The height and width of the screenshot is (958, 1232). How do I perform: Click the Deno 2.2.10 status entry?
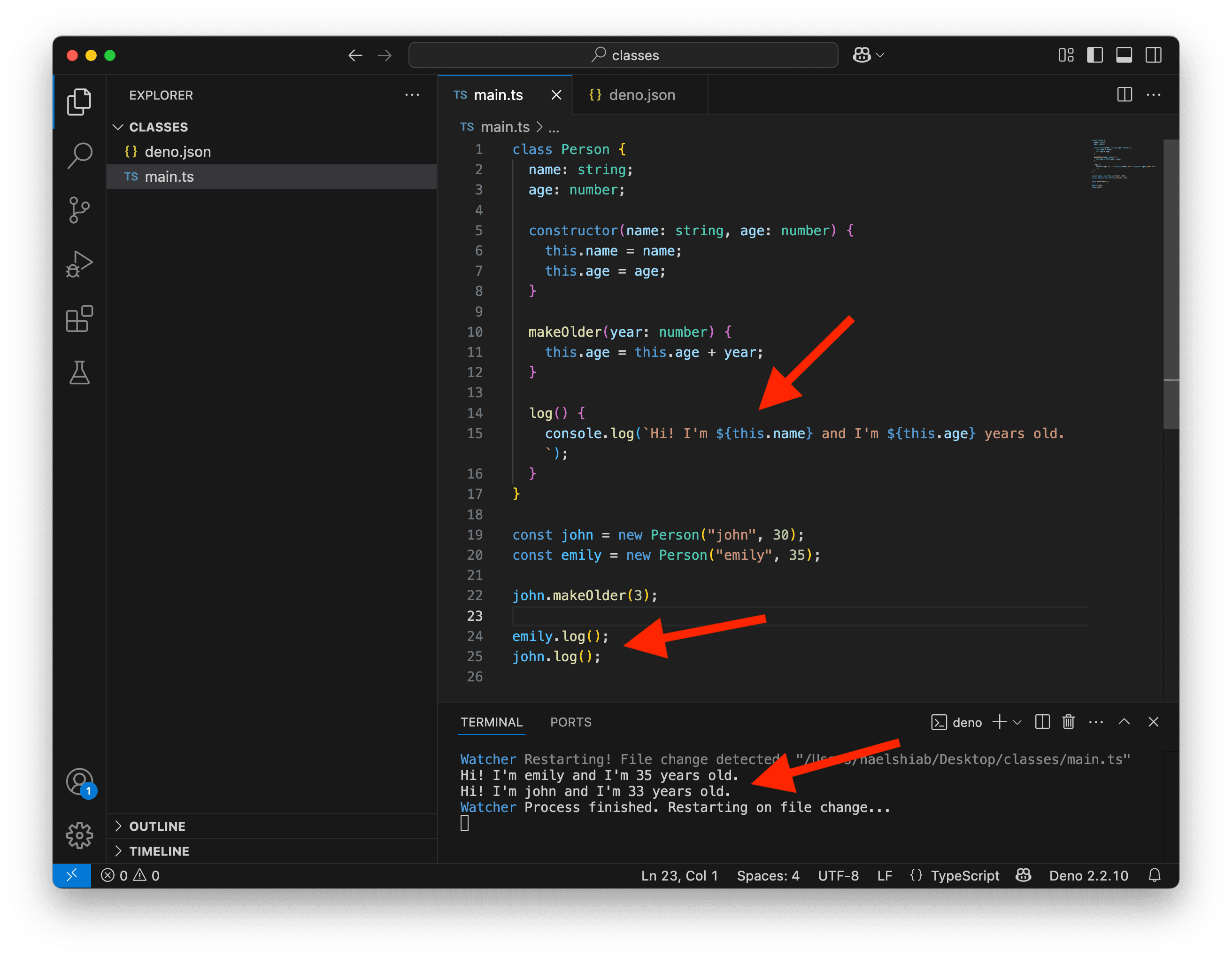[1088, 876]
